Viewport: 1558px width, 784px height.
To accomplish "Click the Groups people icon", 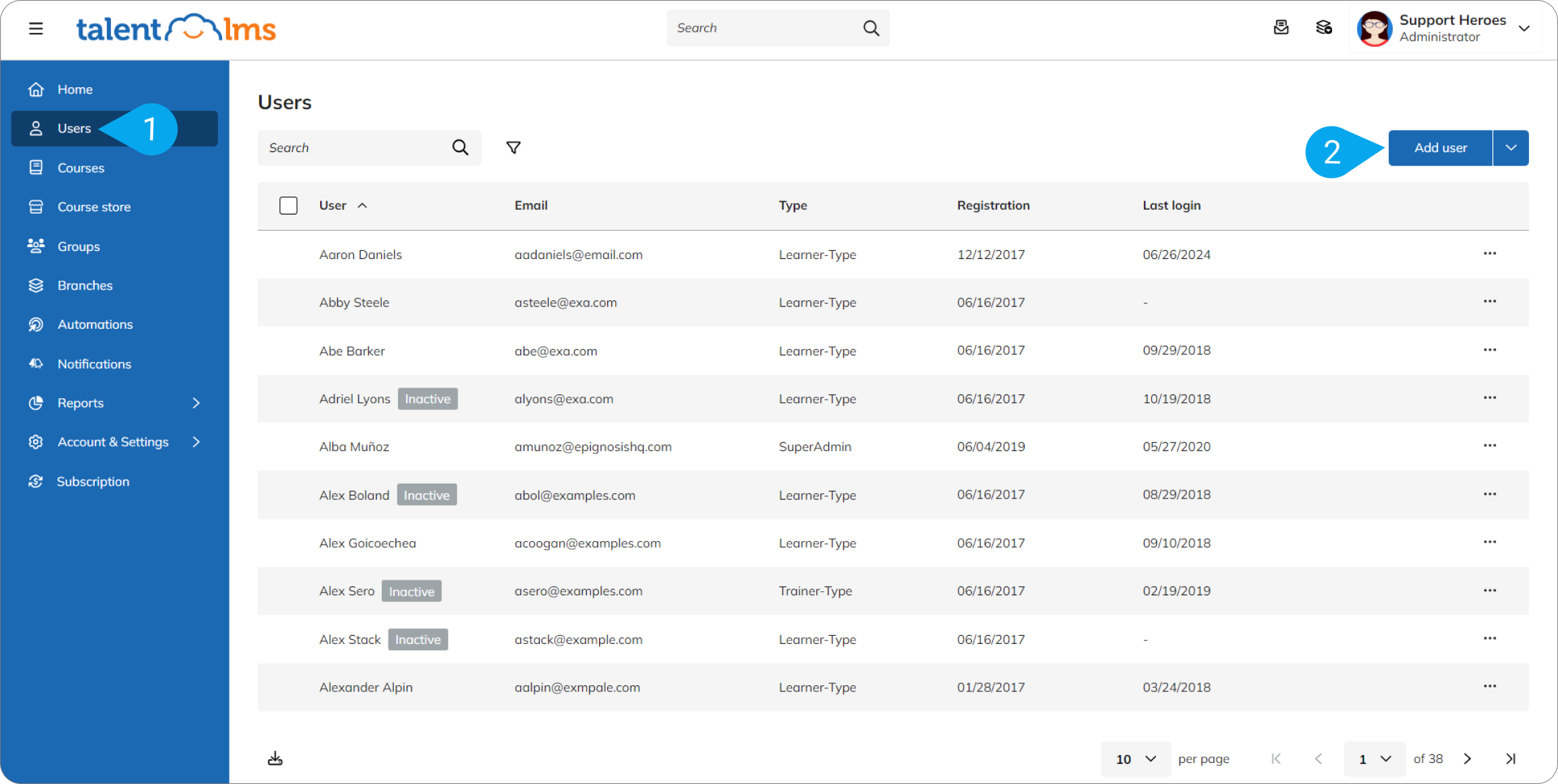I will 36,246.
